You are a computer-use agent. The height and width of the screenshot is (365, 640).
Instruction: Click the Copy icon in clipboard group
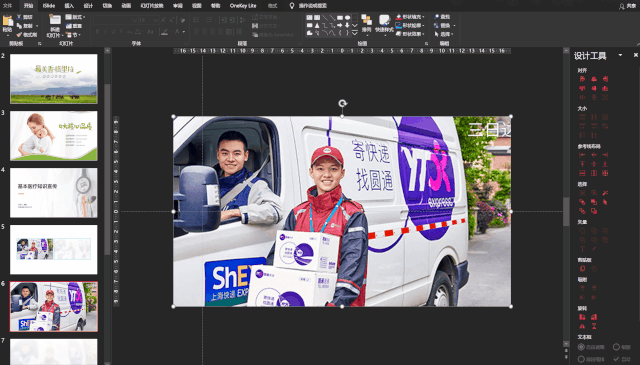19,26
